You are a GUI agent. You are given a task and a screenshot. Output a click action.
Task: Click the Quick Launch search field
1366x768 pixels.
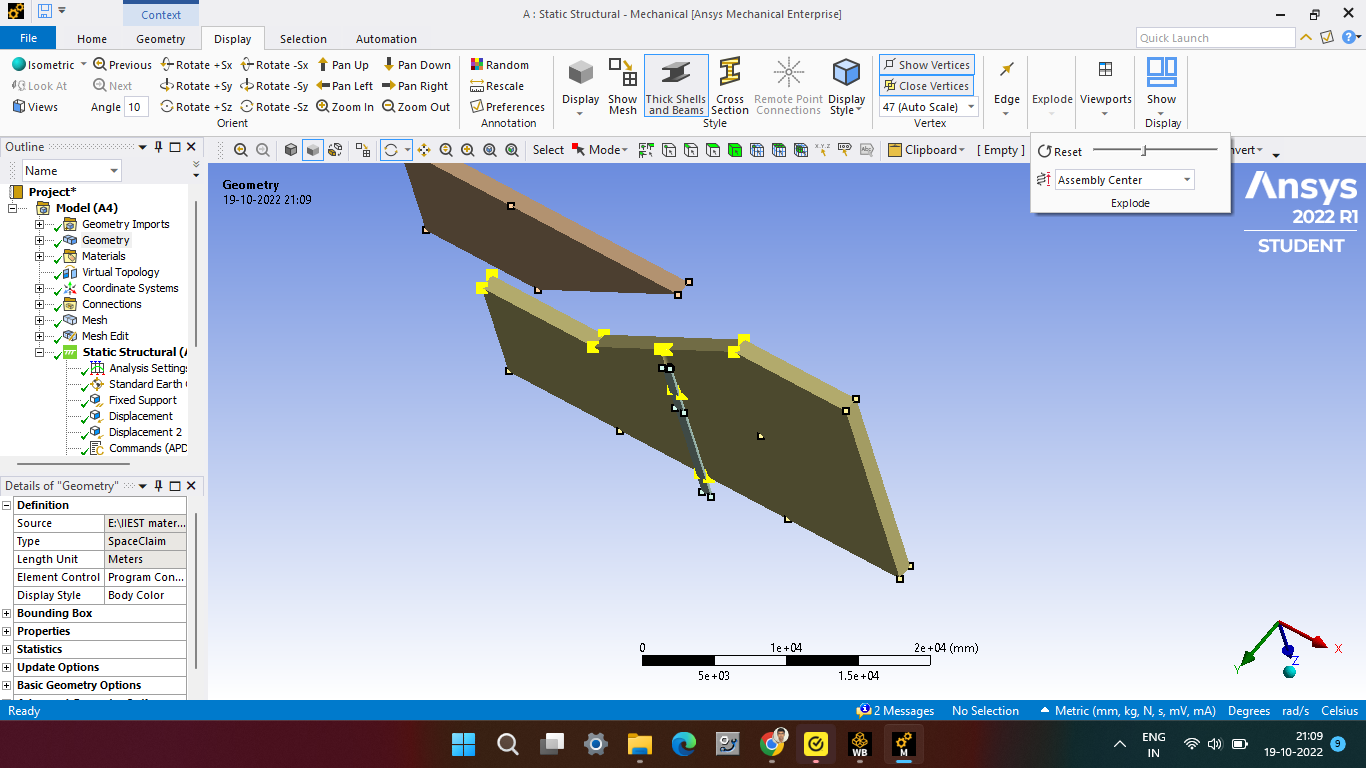[1215, 38]
